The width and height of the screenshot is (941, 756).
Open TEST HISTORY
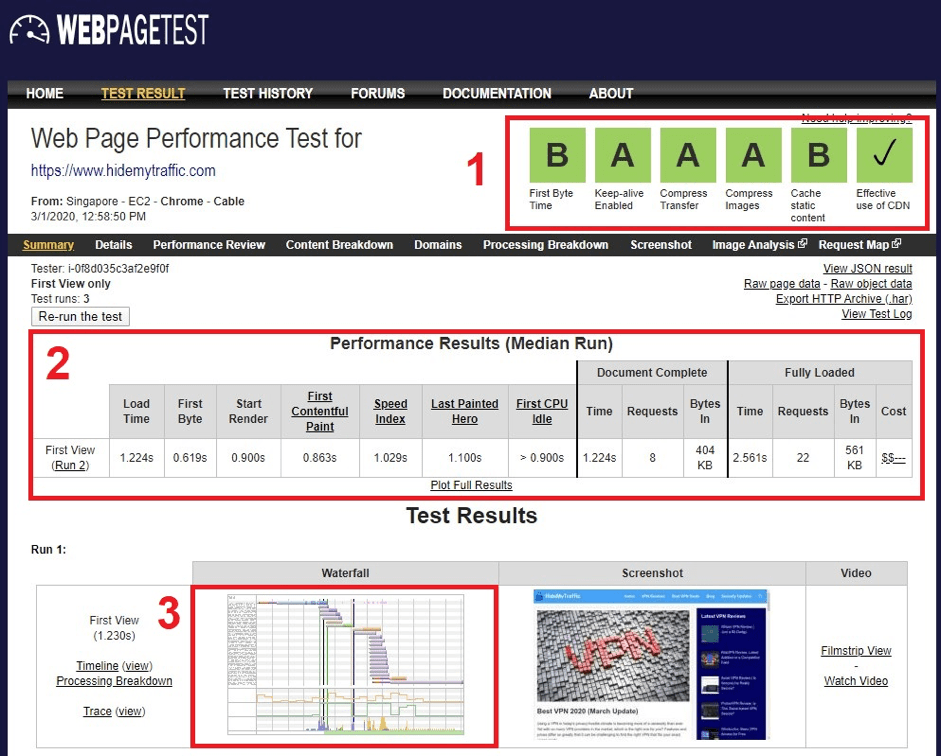(x=268, y=94)
